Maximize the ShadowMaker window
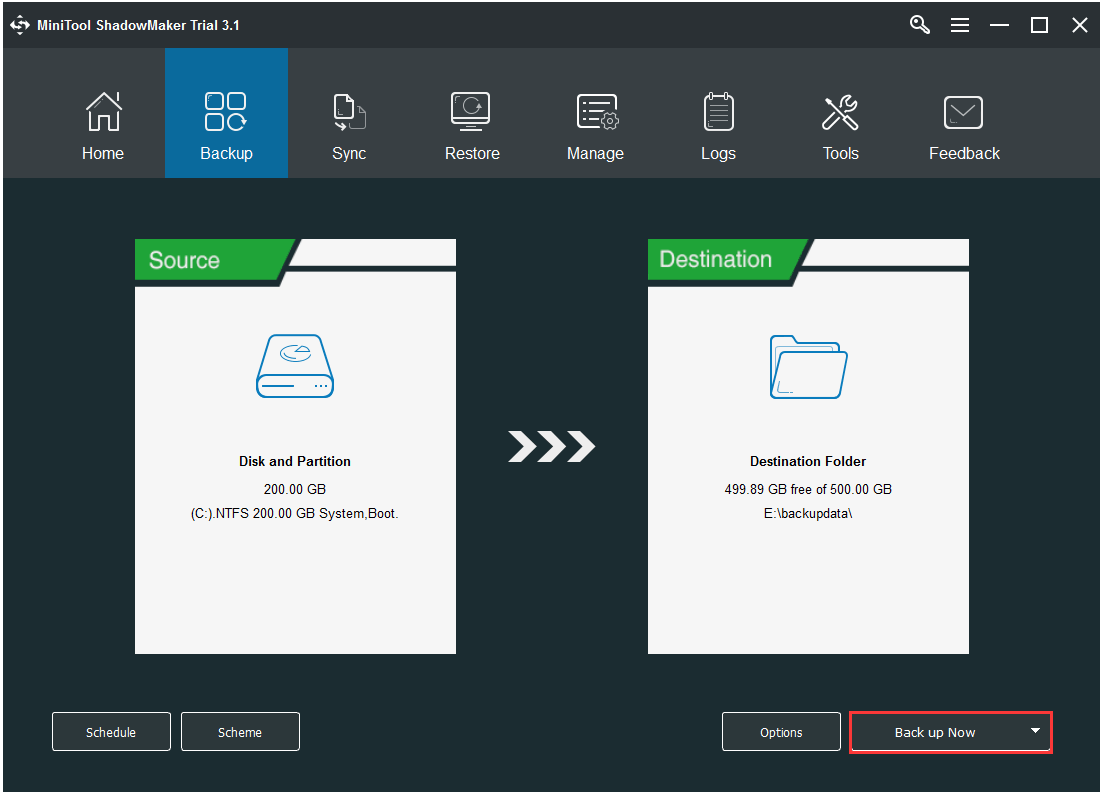This screenshot has width=1103, height=795. pyautogui.click(x=1039, y=25)
